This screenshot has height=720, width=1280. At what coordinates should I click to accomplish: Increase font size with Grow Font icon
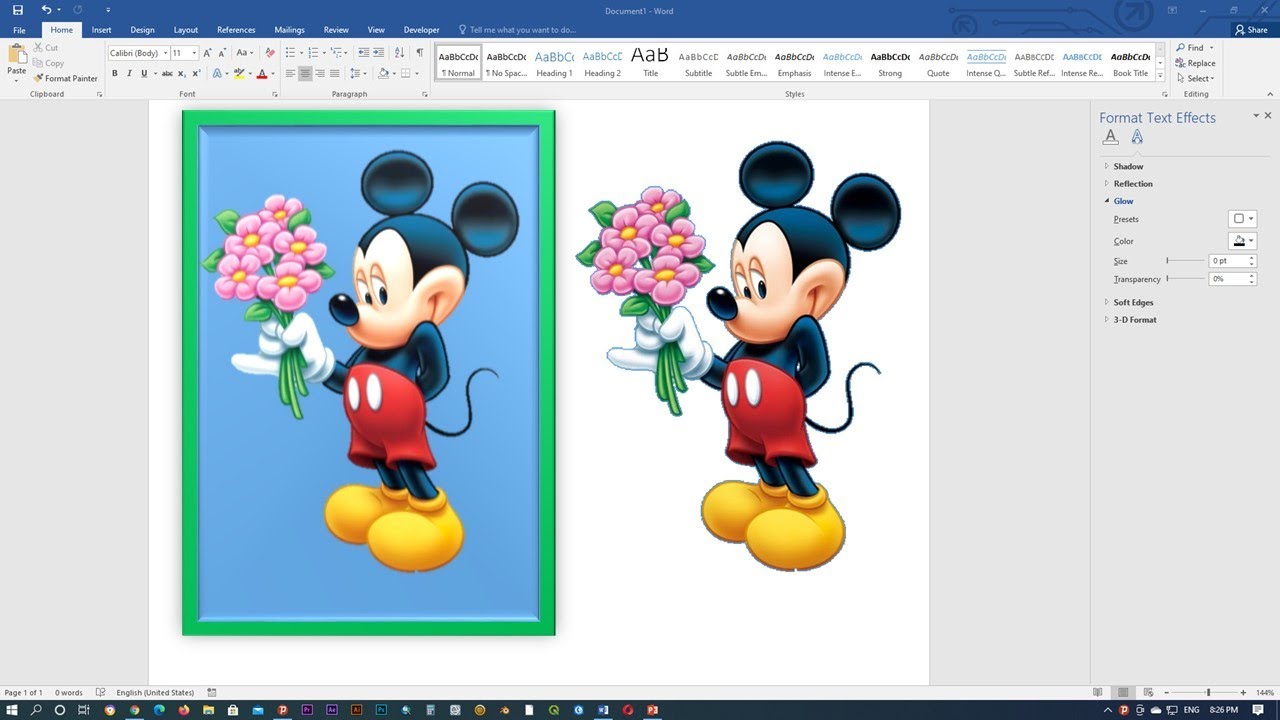coord(208,53)
